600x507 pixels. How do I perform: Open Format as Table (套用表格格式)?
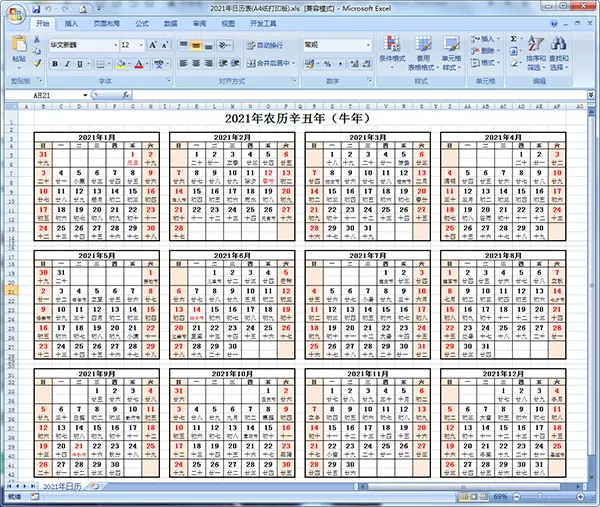pyautogui.click(x=423, y=53)
